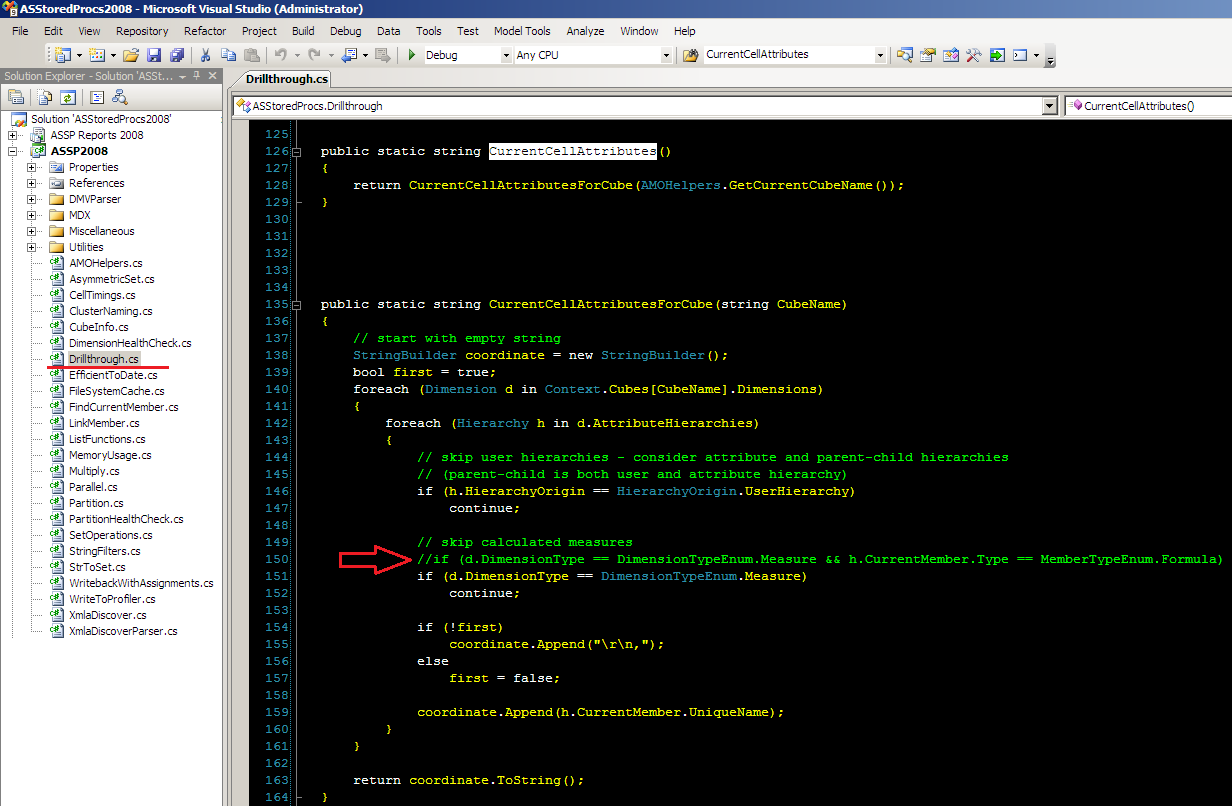
Task: Open the ASStoredProcs.Drillthrough class dropdown
Action: 1049,105
